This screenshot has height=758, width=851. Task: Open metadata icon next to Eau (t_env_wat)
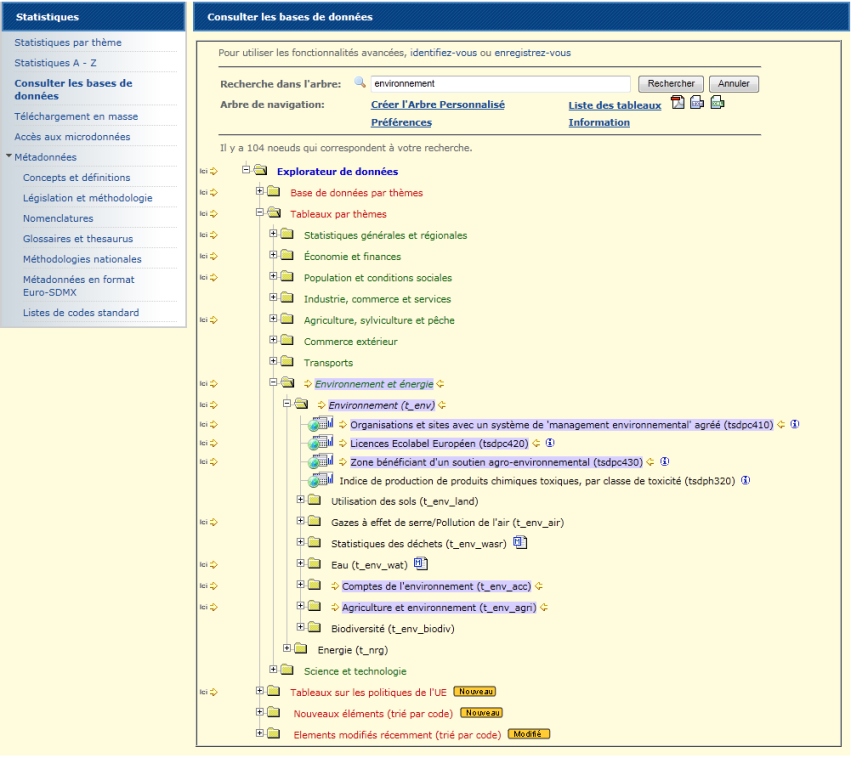(421, 564)
